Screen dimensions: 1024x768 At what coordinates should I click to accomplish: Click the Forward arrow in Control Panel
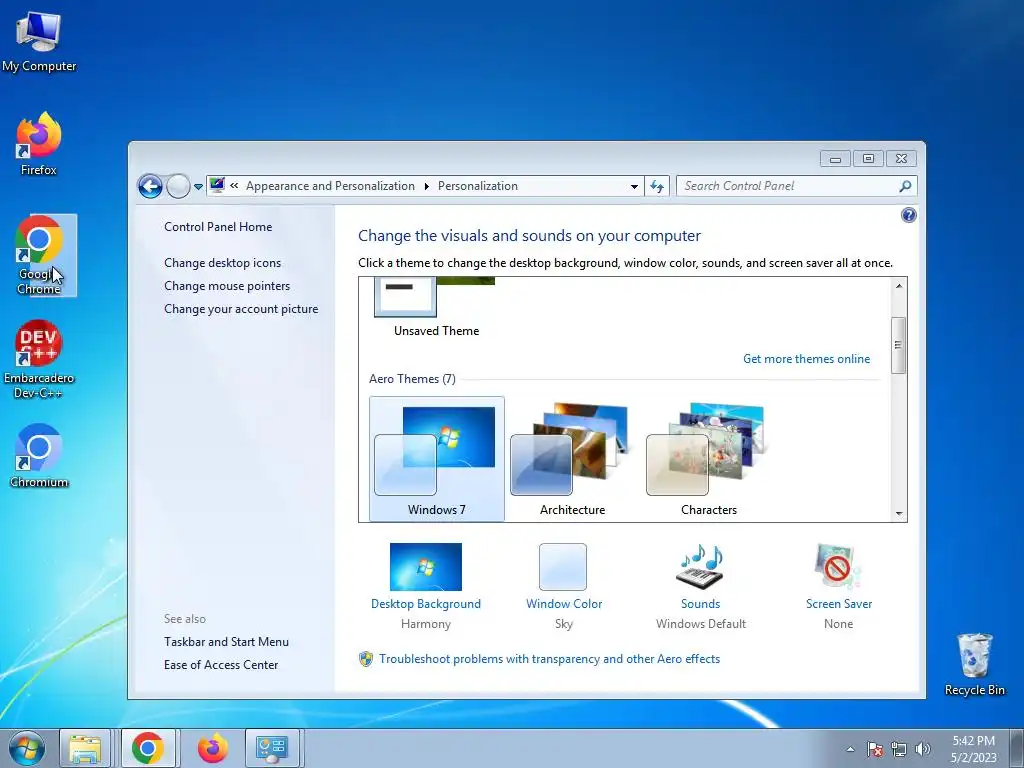[178, 186]
